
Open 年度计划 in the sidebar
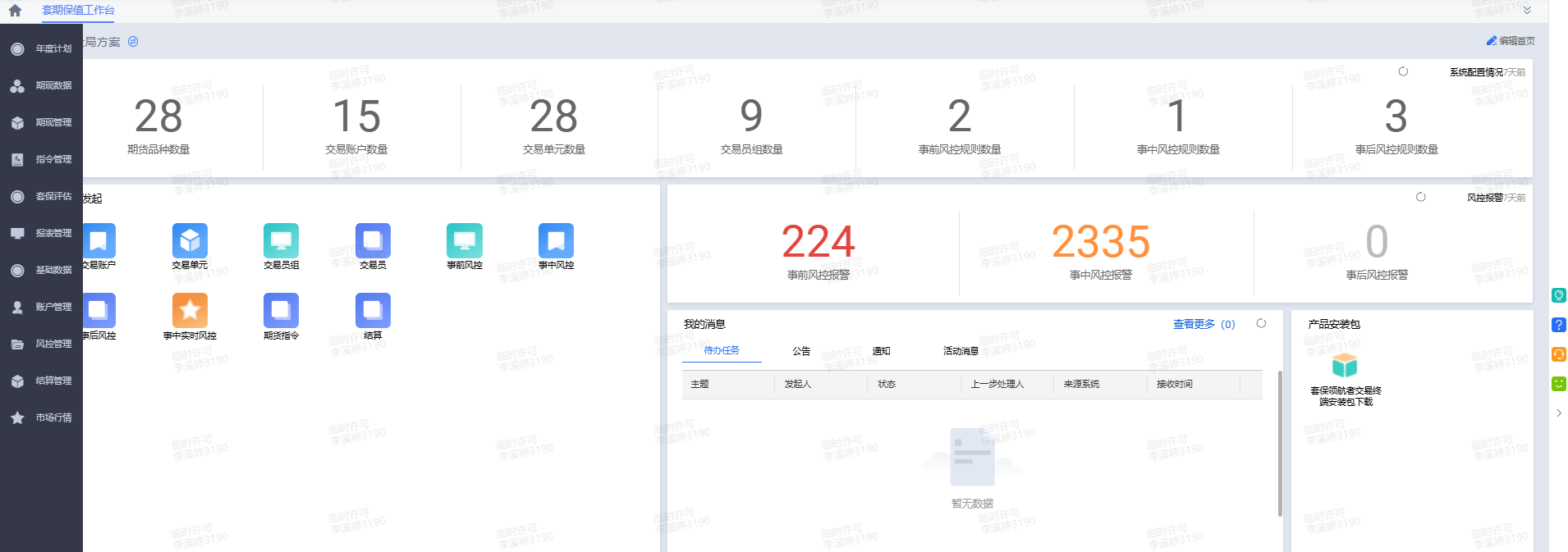[x=41, y=48]
